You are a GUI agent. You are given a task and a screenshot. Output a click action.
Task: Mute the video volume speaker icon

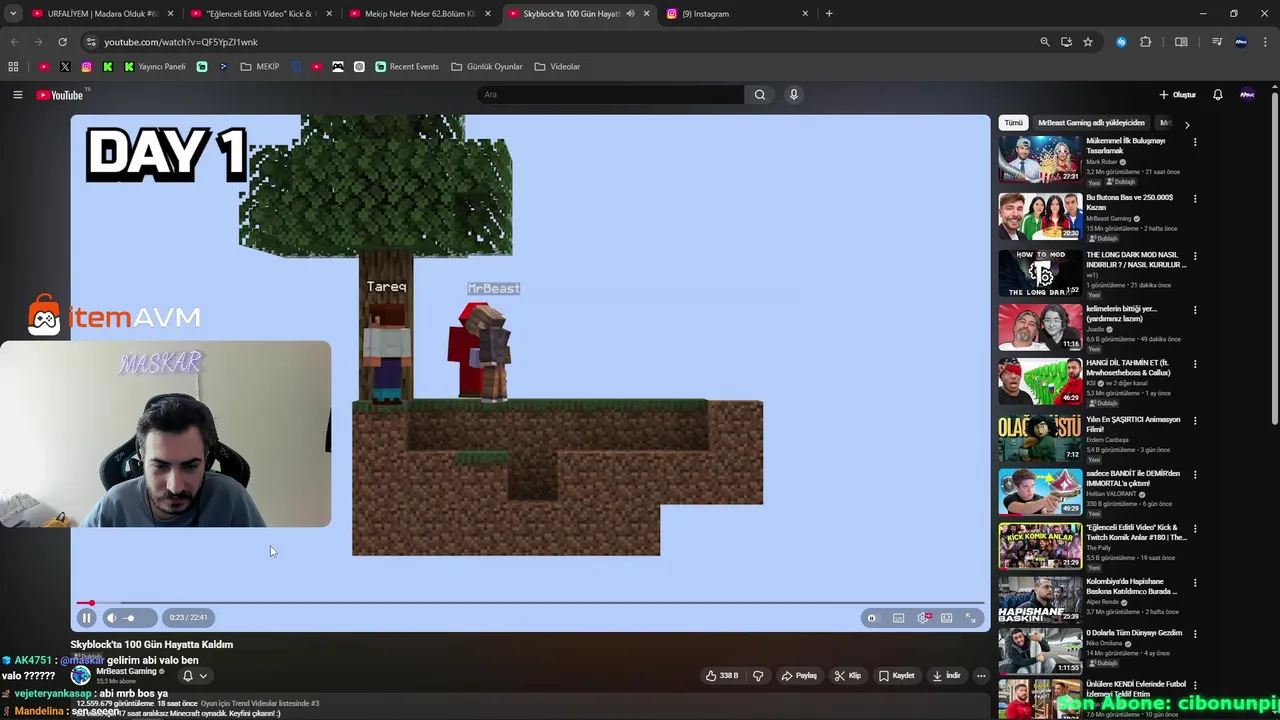point(112,618)
